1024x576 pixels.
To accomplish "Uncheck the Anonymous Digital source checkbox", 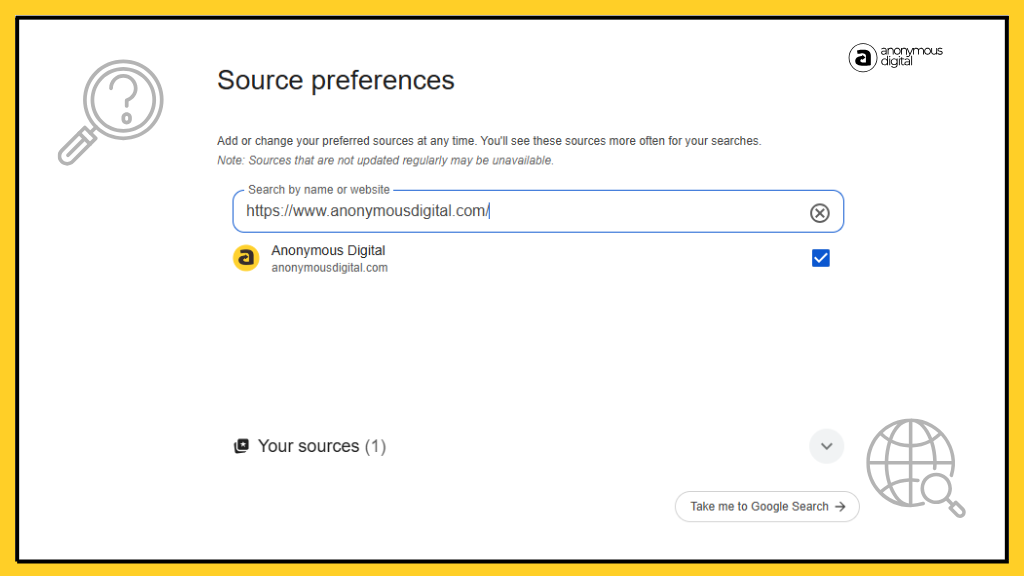I will (820, 258).
